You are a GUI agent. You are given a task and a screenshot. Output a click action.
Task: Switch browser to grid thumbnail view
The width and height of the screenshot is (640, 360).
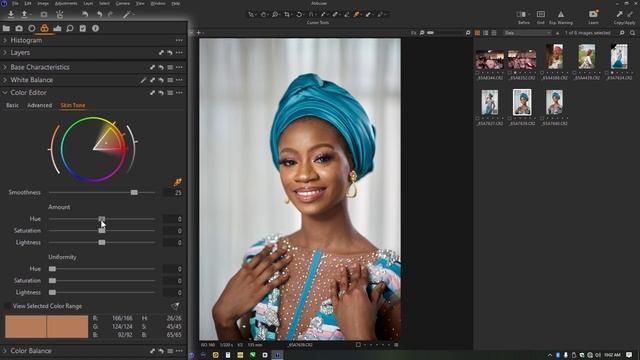pos(477,33)
